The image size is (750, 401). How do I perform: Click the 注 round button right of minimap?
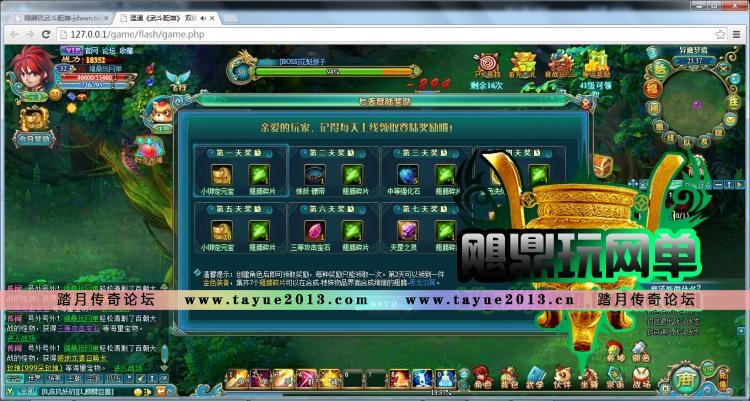click(734, 101)
